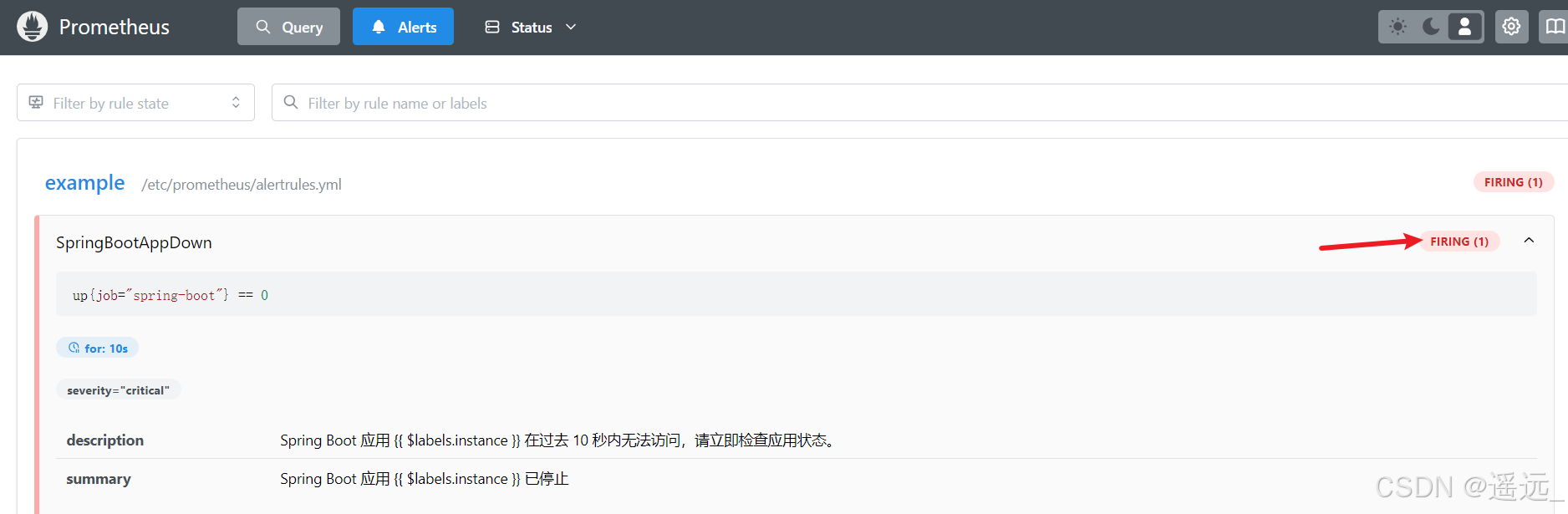
Task: Click the Prometheus title text
Action: [x=115, y=27]
